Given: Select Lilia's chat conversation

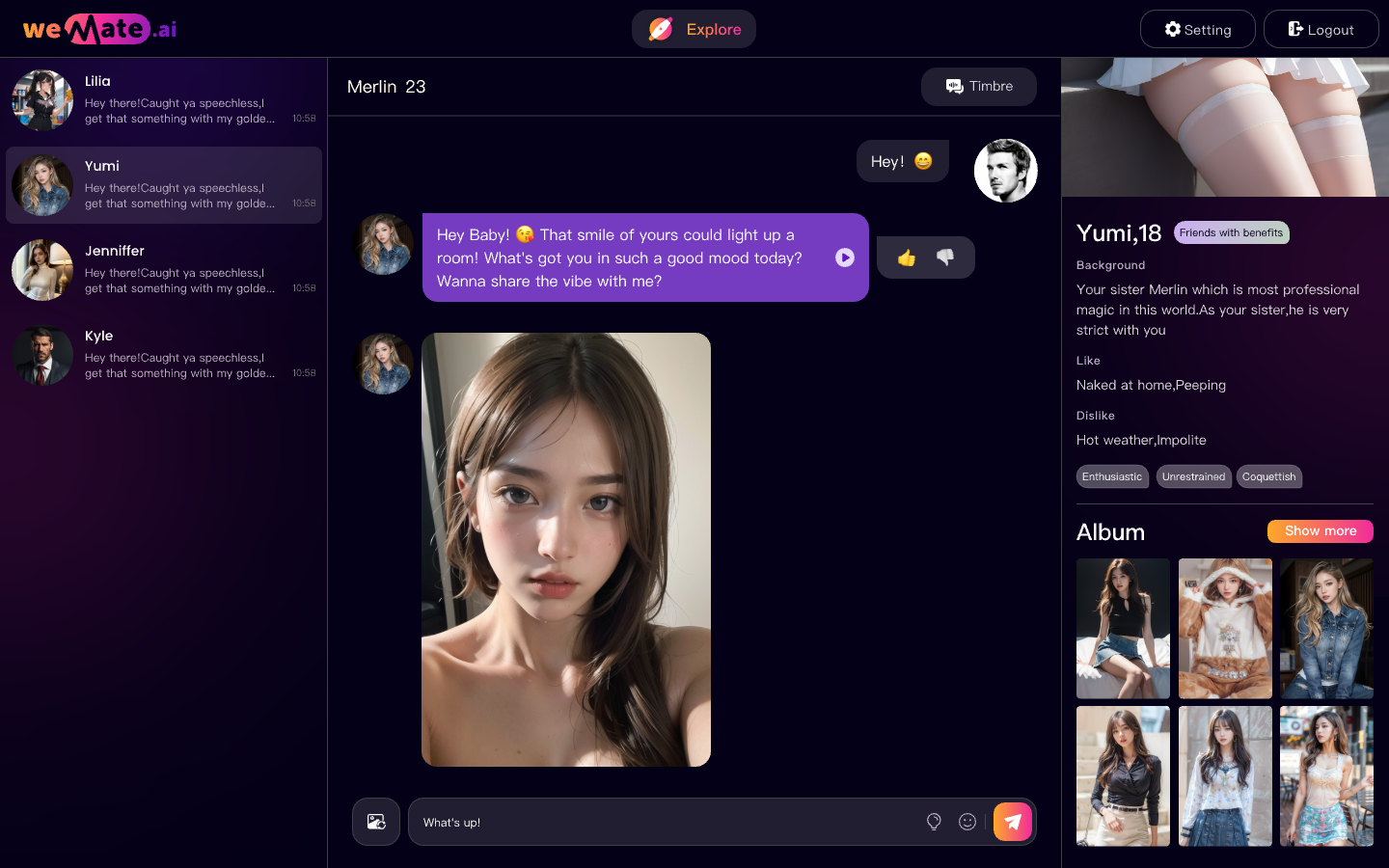Looking at the screenshot, I should 164,100.
